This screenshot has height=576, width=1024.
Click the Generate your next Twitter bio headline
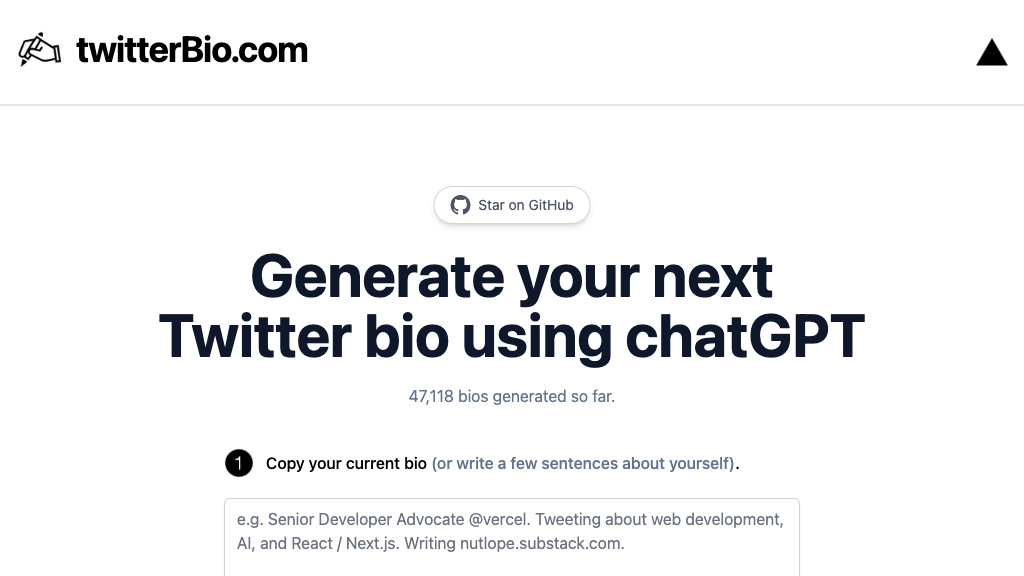coord(511,305)
